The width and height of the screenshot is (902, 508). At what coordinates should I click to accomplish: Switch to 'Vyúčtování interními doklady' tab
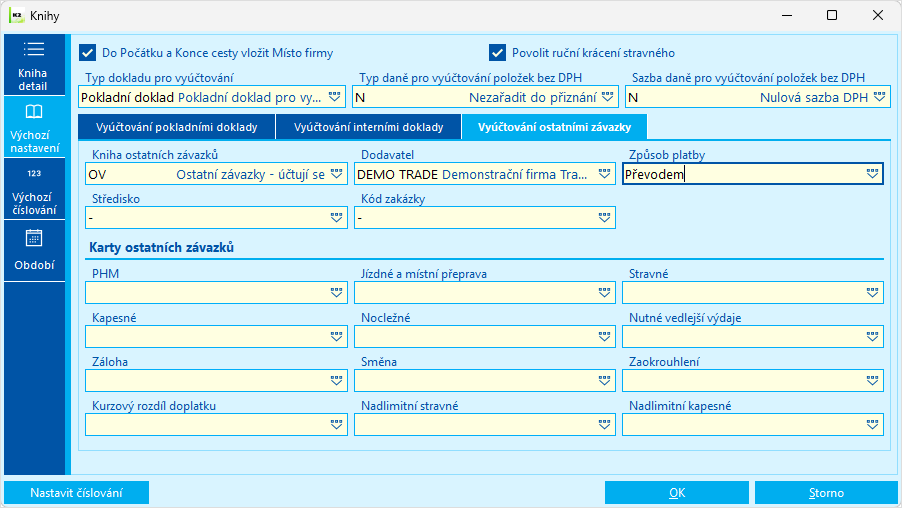click(x=368, y=127)
